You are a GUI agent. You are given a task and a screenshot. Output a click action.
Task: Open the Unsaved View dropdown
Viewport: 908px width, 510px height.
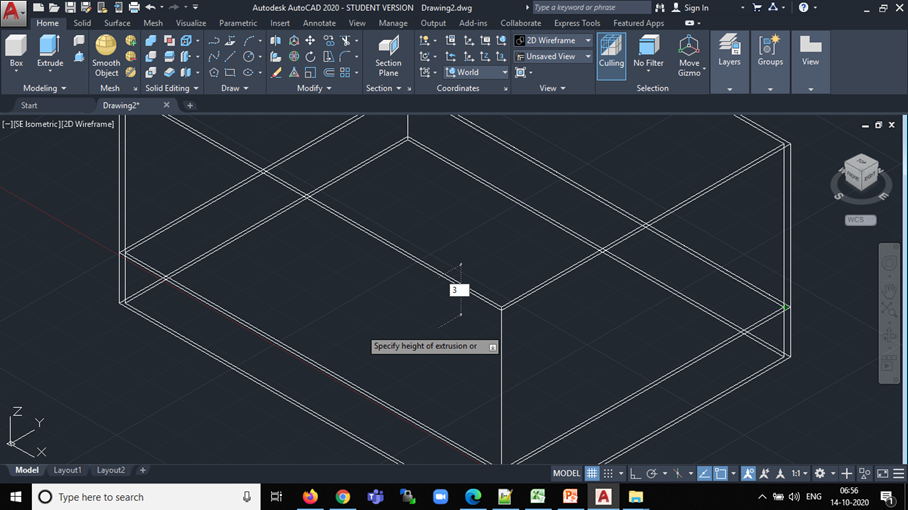coord(553,56)
